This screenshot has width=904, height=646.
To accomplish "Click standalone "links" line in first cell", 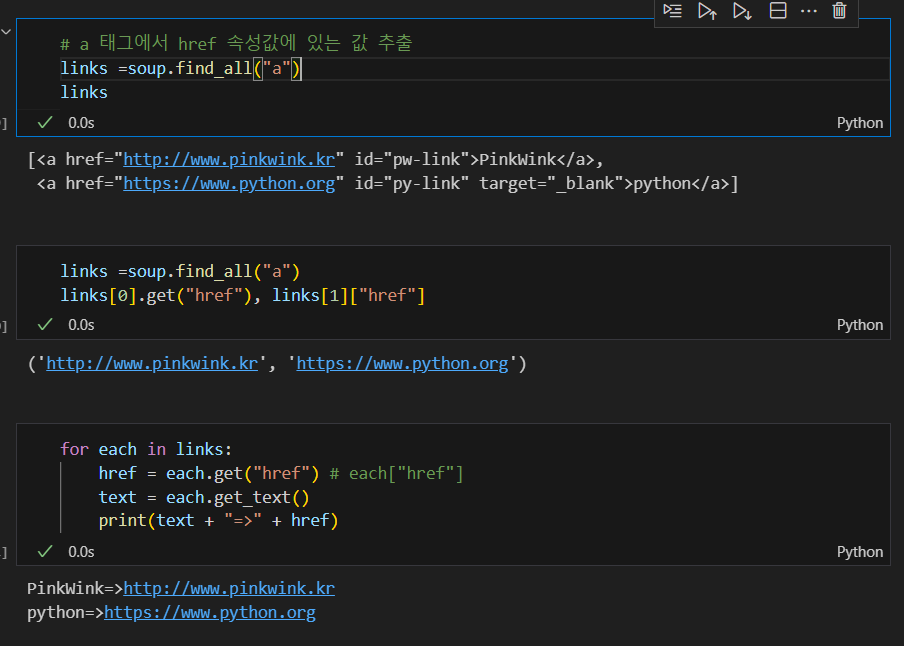I will tap(84, 92).
